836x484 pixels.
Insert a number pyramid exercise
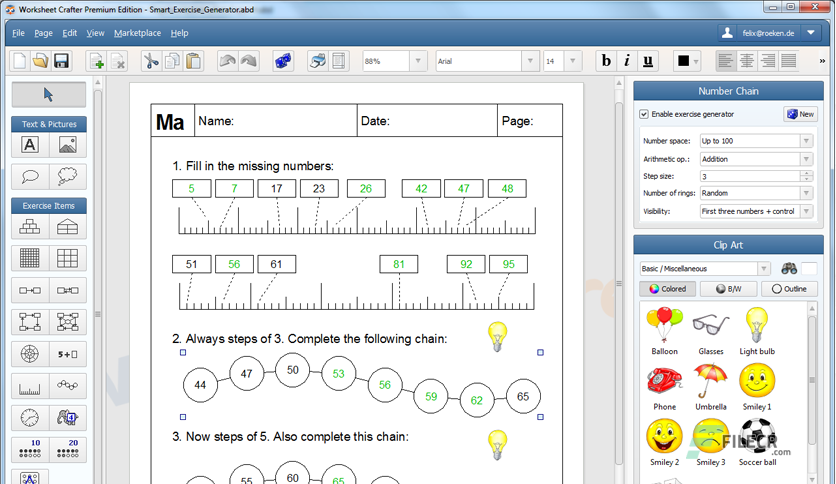(x=30, y=227)
